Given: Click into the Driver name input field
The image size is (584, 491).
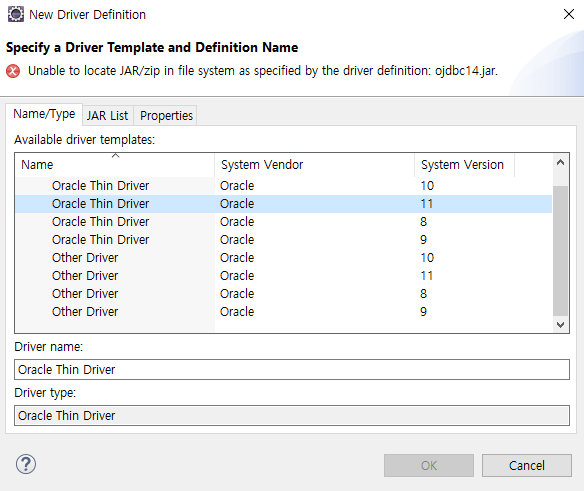Looking at the screenshot, I should tap(292, 370).
